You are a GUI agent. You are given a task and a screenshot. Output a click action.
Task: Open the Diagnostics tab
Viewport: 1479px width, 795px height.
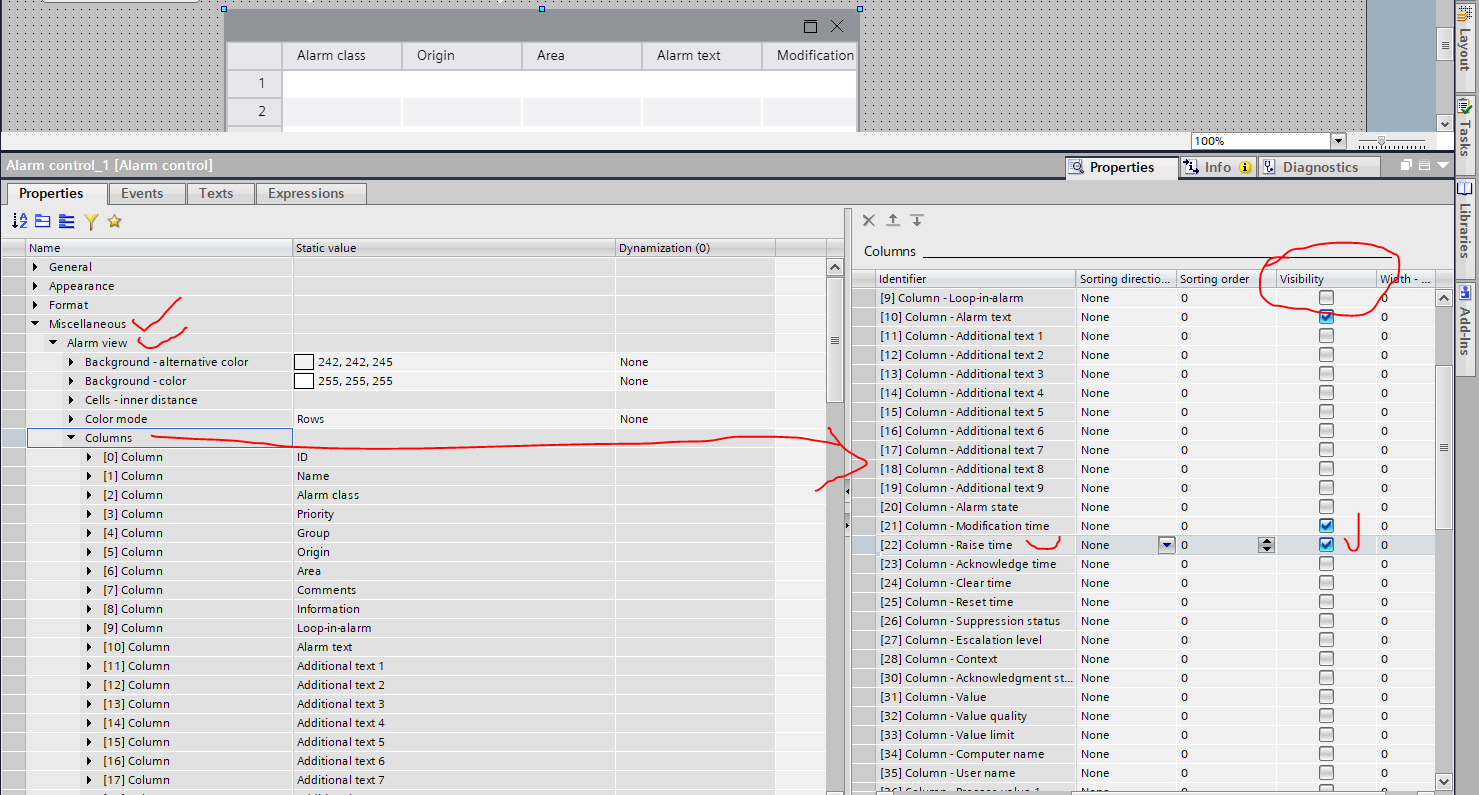tap(1319, 167)
